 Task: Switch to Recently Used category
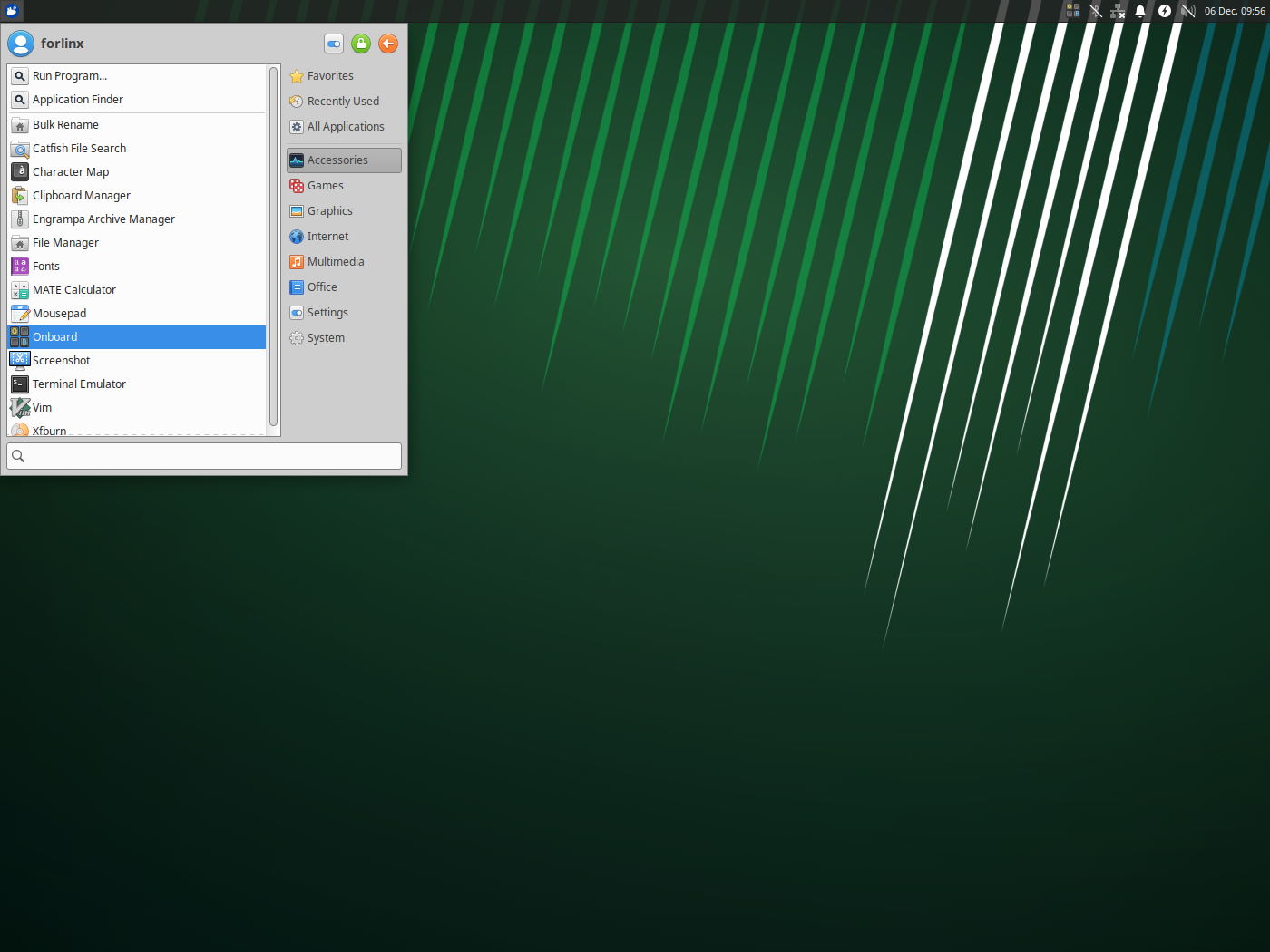click(x=344, y=102)
